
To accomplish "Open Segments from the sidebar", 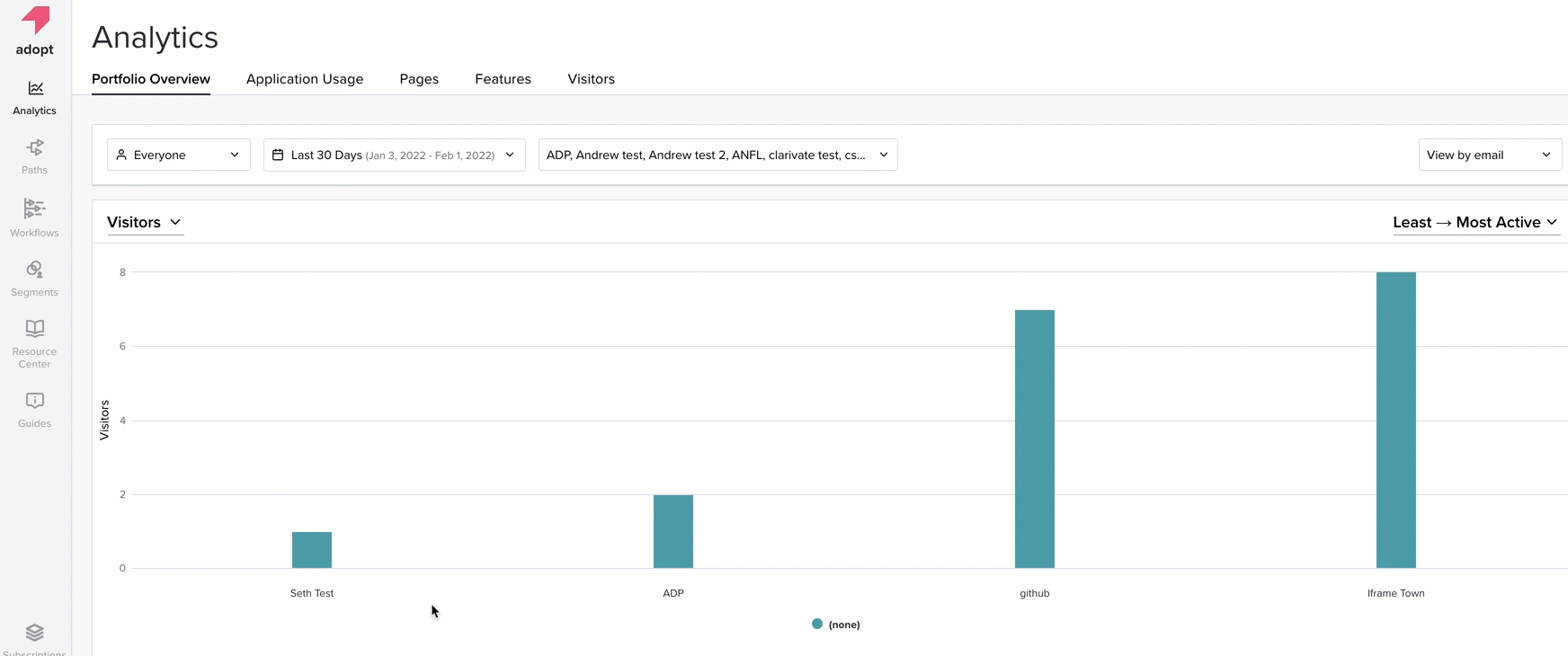I will pos(35,279).
